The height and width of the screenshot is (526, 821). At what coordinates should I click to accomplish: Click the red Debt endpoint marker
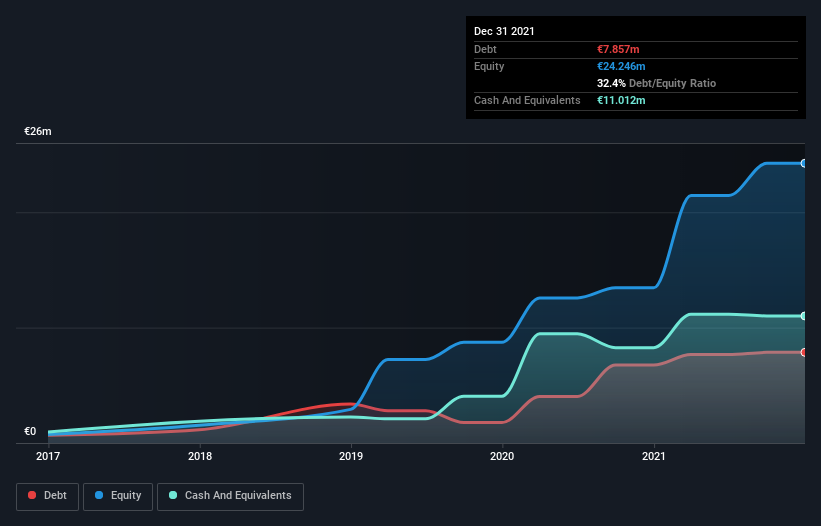point(804,352)
